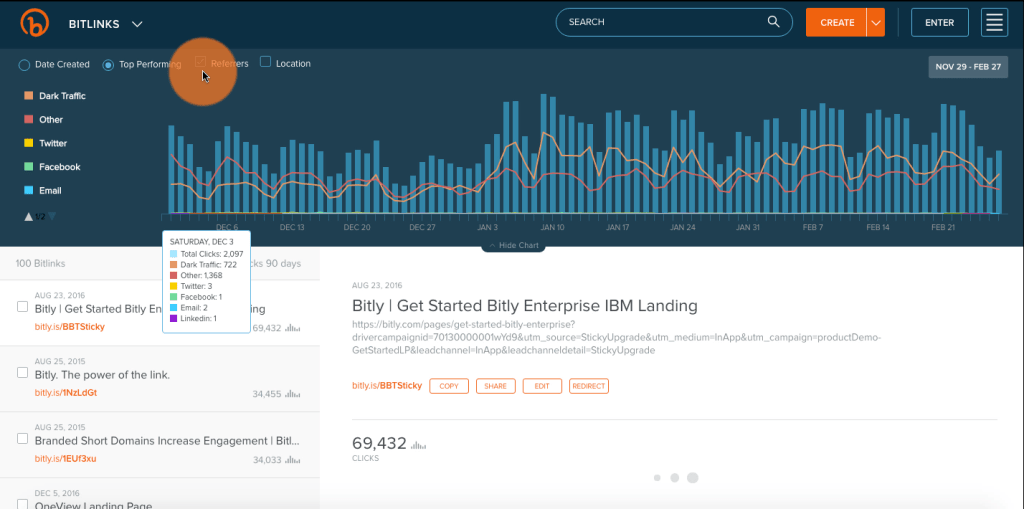Check the box for Bitly. The power of the link.
The width and height of the screenshot is (1024, 509).
(x=22, y=372)
